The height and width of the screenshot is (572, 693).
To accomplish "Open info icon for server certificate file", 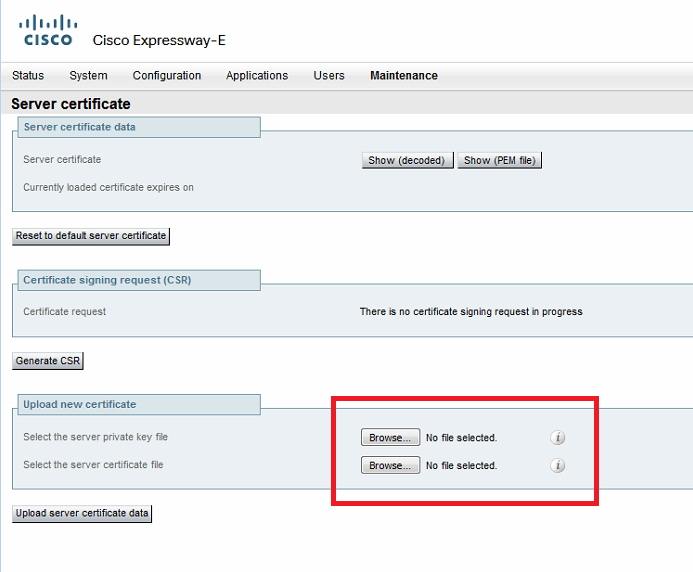I will (x=557, y=465).
